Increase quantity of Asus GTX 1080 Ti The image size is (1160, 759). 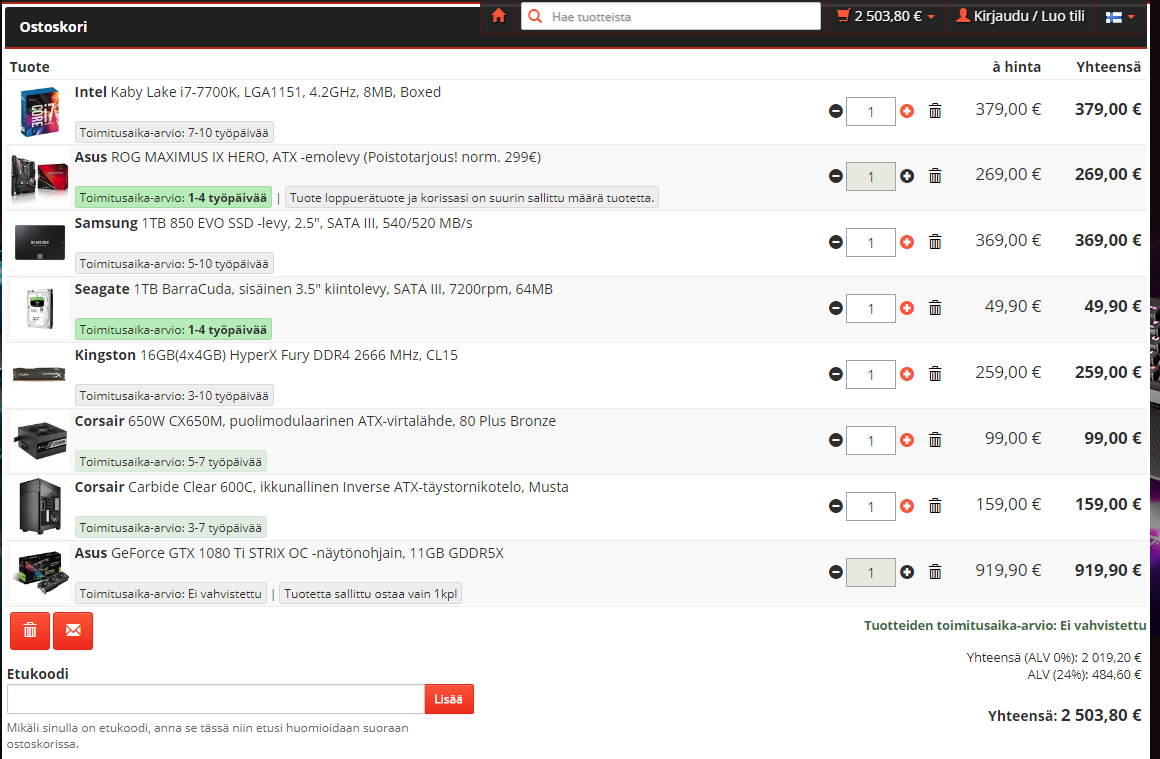point(907,572)
